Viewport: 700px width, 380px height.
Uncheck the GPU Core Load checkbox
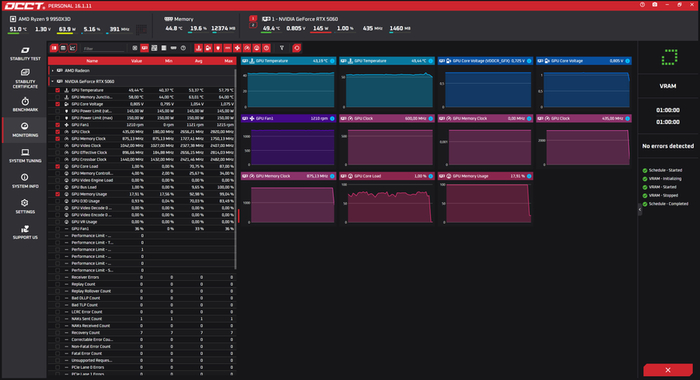[x=58, y=166]
